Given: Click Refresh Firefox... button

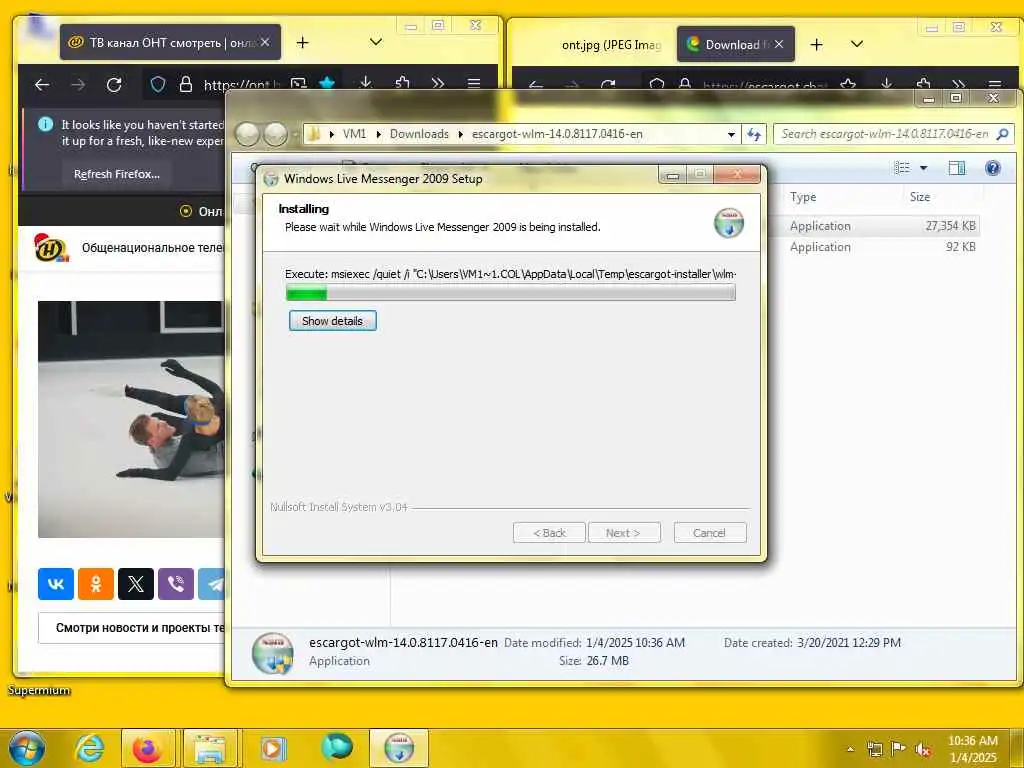Looking at the screenshot, I should pos(117,174).
